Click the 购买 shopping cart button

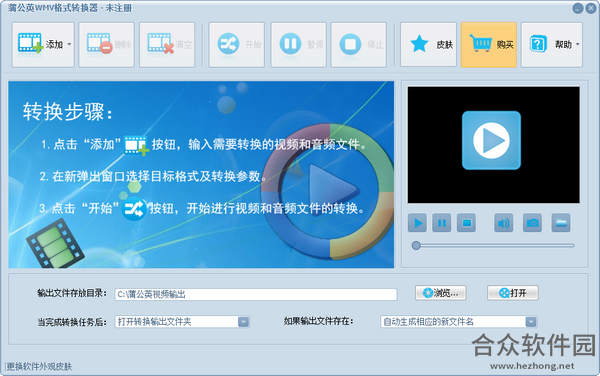coord(489,45)
